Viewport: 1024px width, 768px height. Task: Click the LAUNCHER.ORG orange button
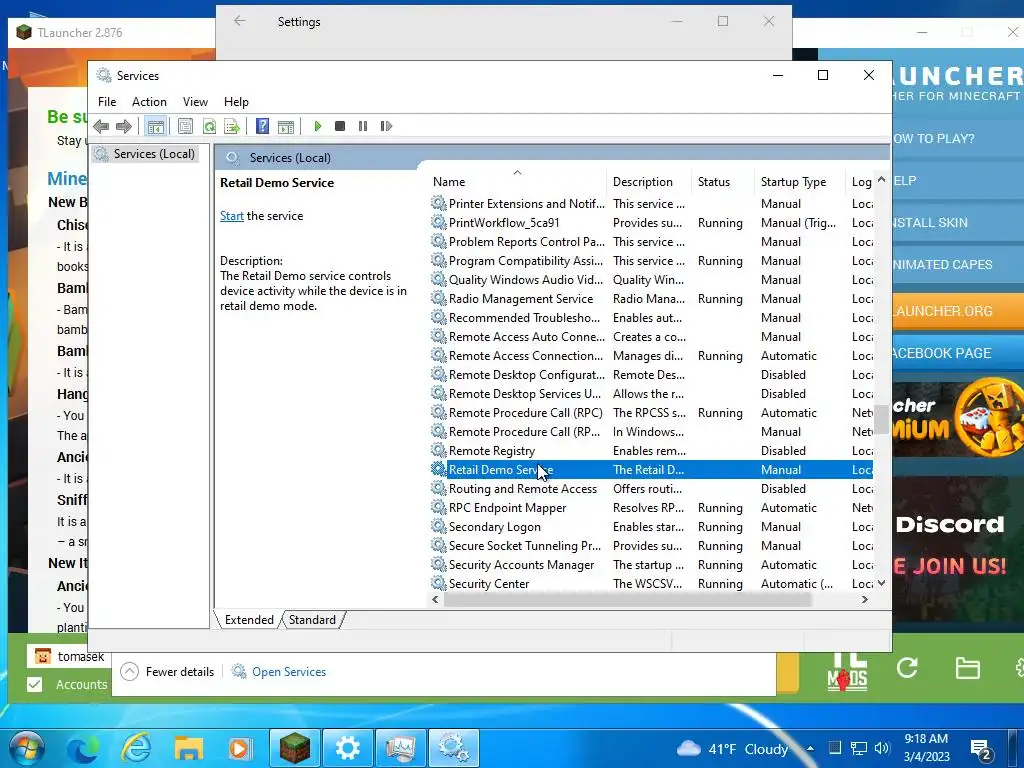pyautogui.click(x=958, y=311)
